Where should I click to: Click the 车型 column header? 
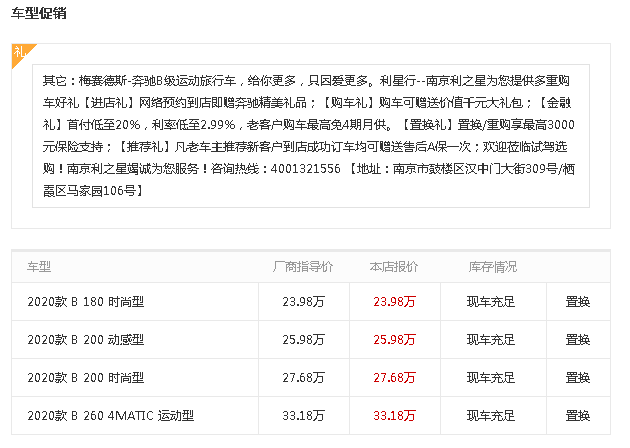[39, 267]
